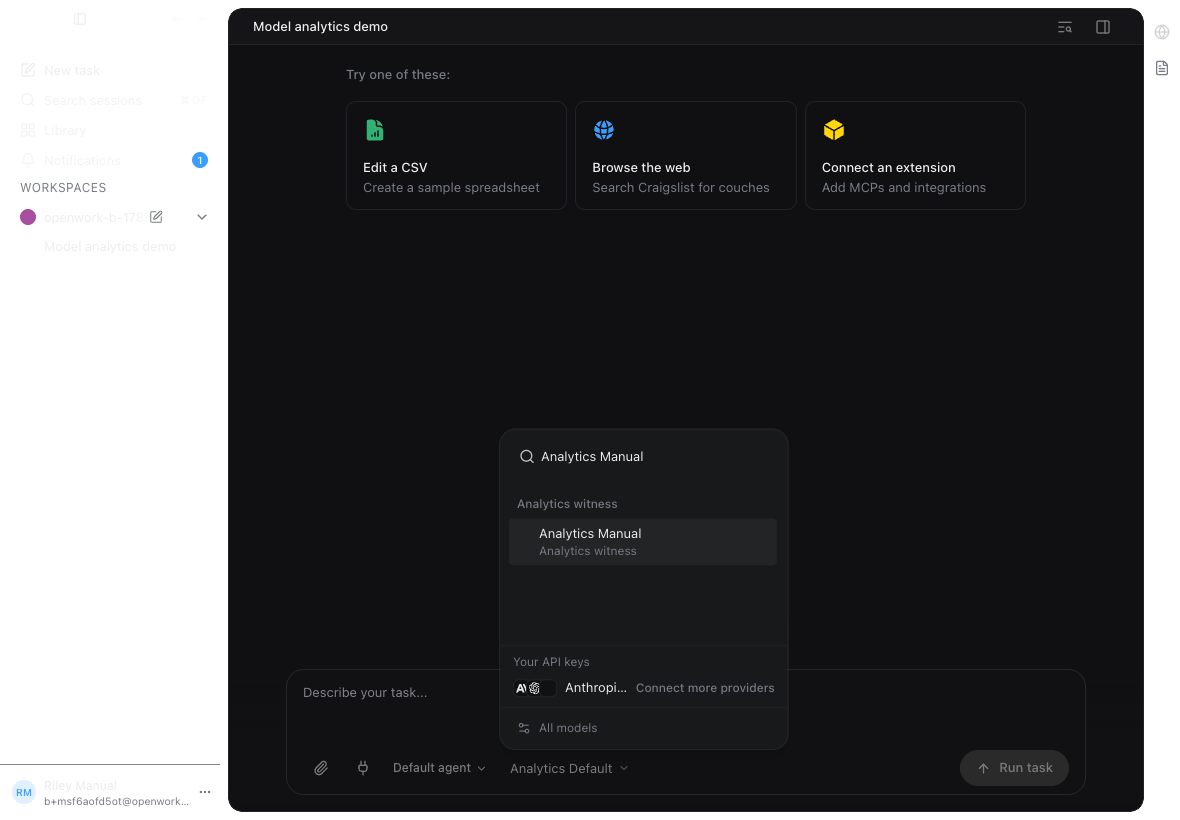Click New task in sidebar
Image resolution: width=1180 pixels, height=820 pixels.
[x=71, y=70]
